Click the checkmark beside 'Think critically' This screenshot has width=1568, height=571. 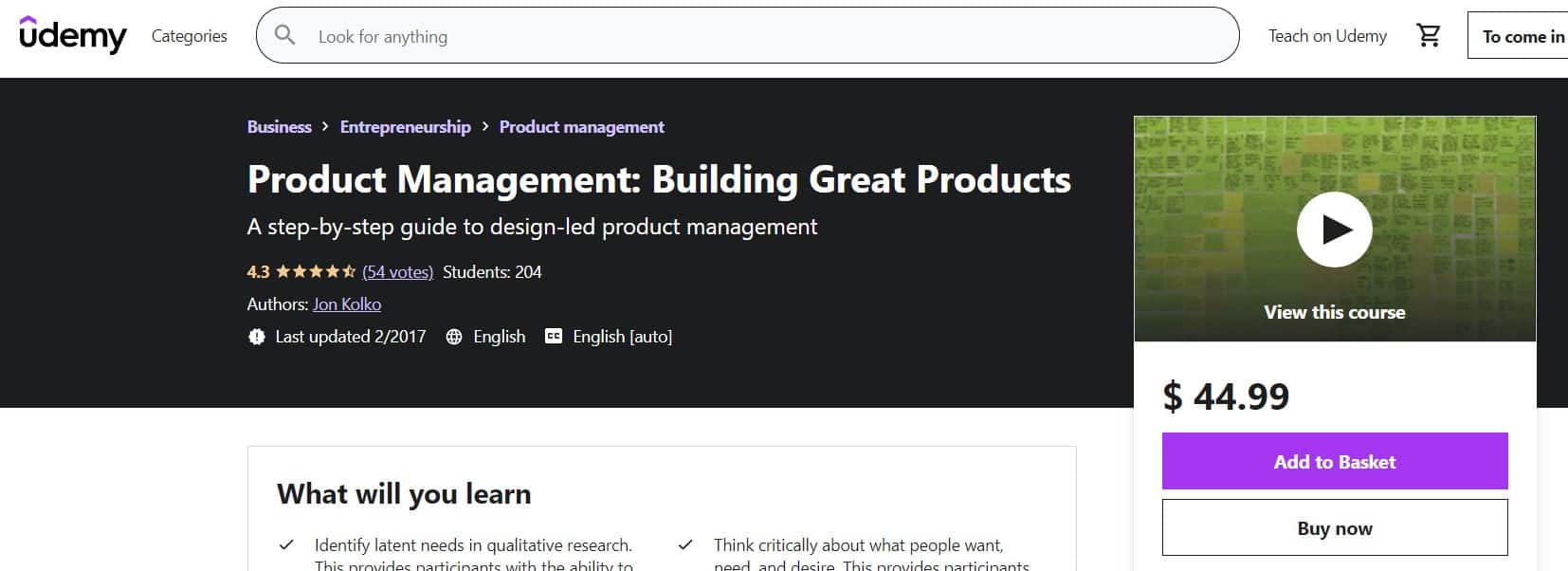pyautogui.click(x=685, y=545)
